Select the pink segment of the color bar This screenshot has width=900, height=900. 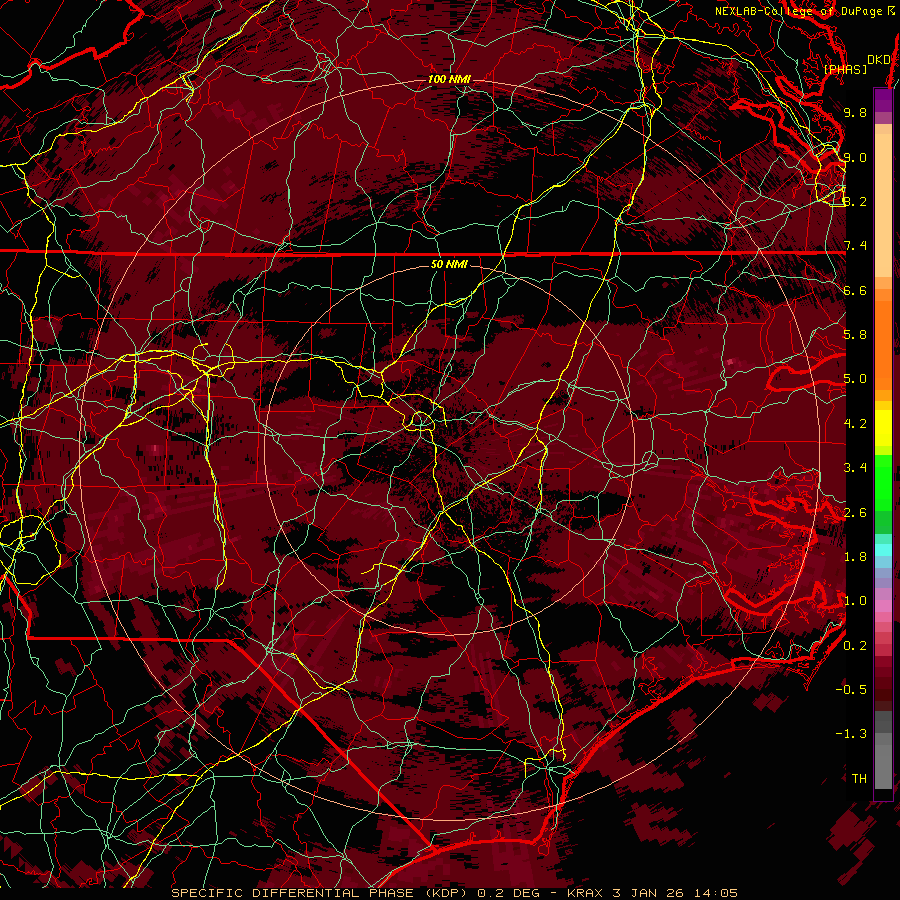pos(883,605)
